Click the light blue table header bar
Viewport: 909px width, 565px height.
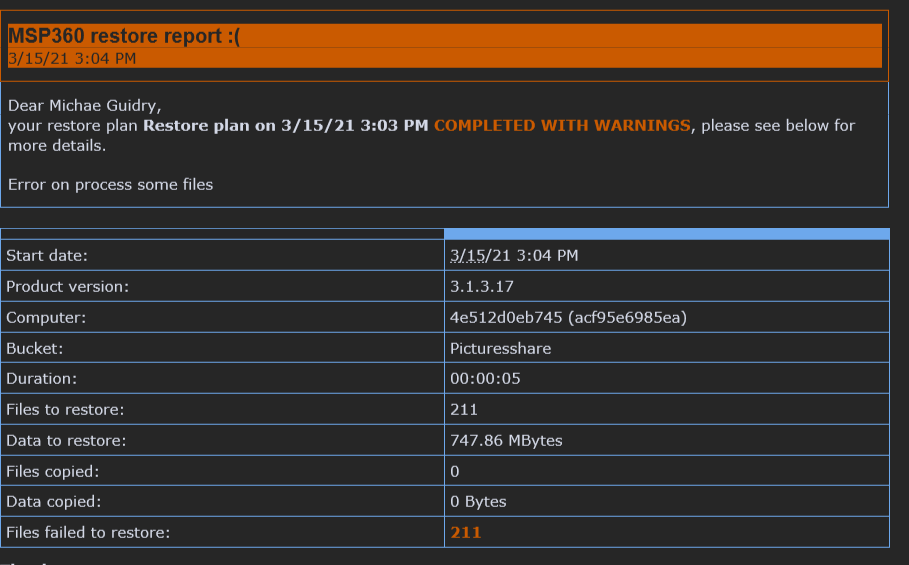pos(667,234)
